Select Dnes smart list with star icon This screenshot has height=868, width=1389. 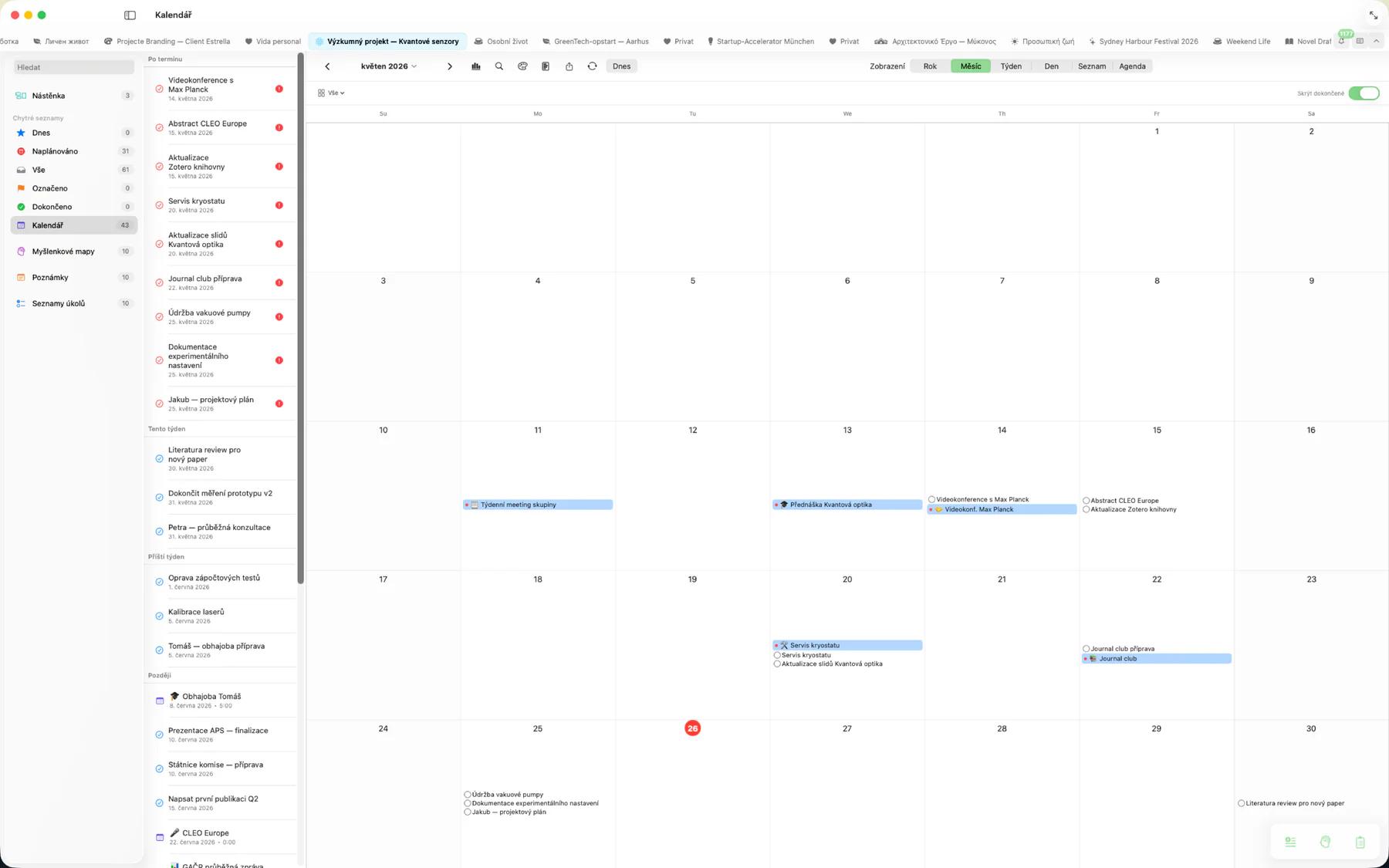(x=74, y=133)
